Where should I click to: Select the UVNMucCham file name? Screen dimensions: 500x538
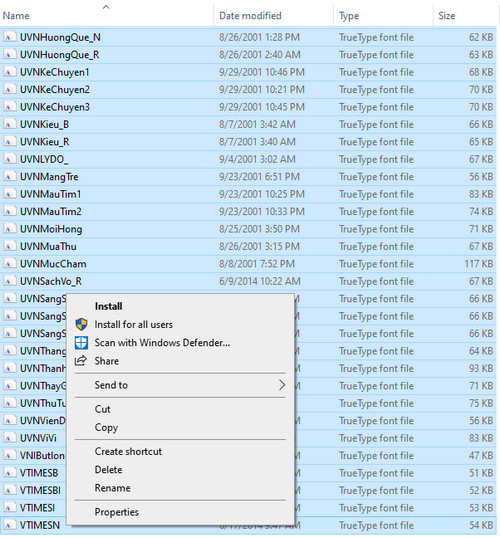click(x=53, y=264)
